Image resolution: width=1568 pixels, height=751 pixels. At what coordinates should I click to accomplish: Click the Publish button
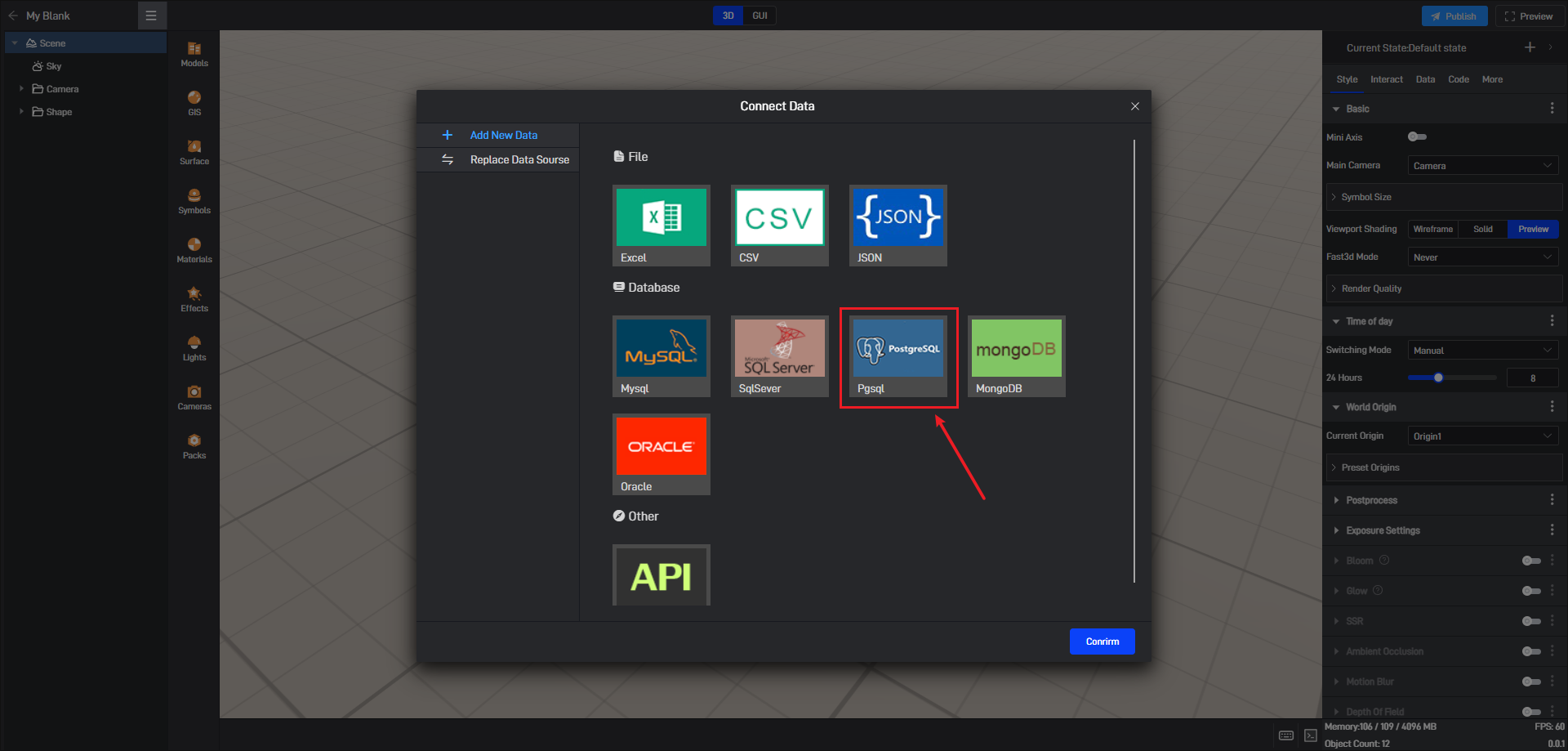(x=1454, y=16)
